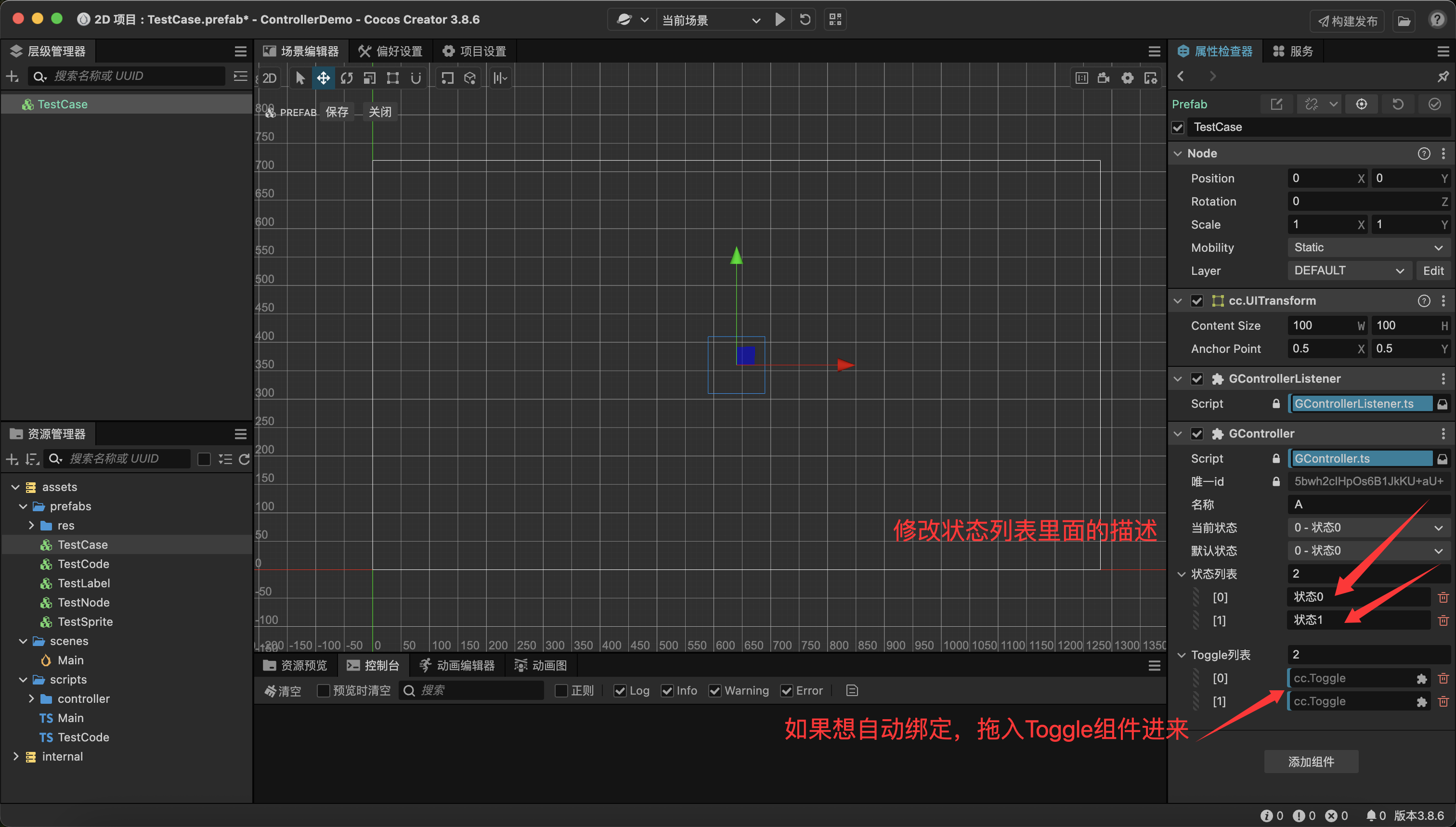Open preview QR code icon
This screenshot has width=1456, height=827.
click(835, 20)
